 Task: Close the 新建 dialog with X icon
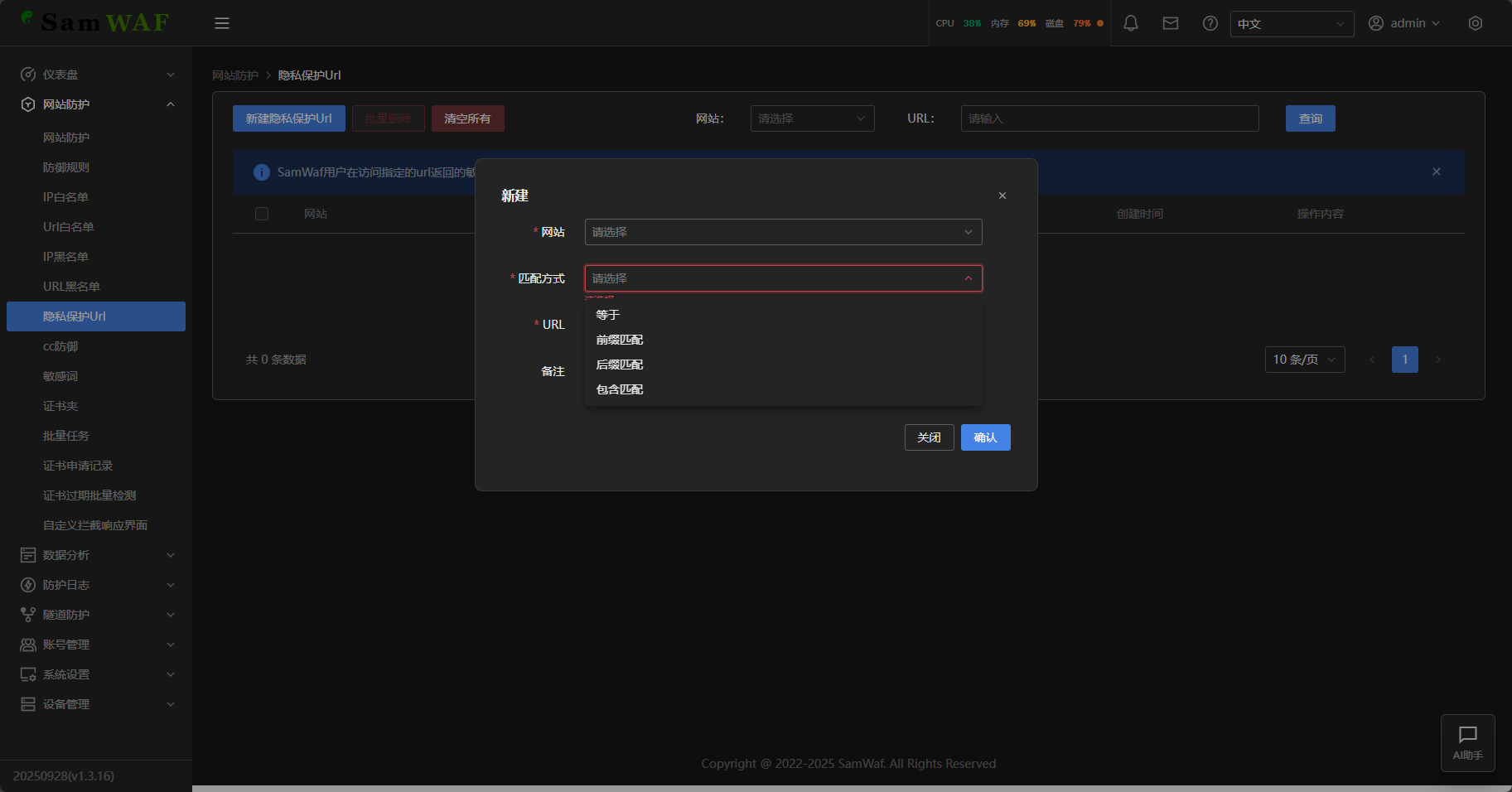1002,196
